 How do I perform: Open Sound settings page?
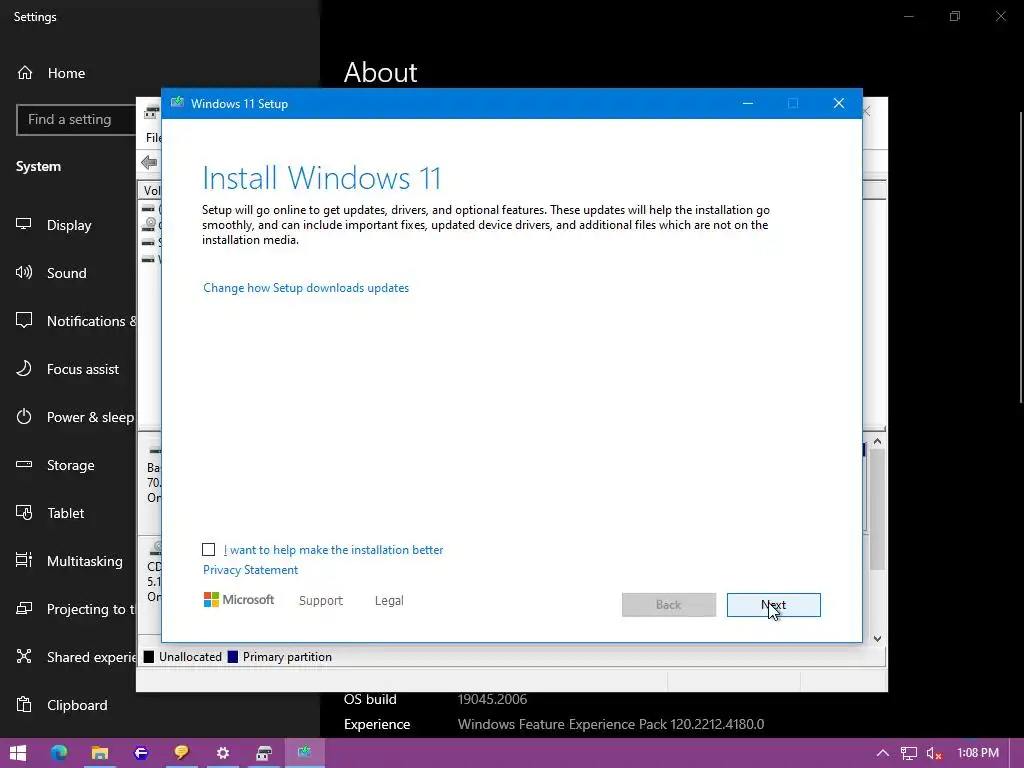66,273
